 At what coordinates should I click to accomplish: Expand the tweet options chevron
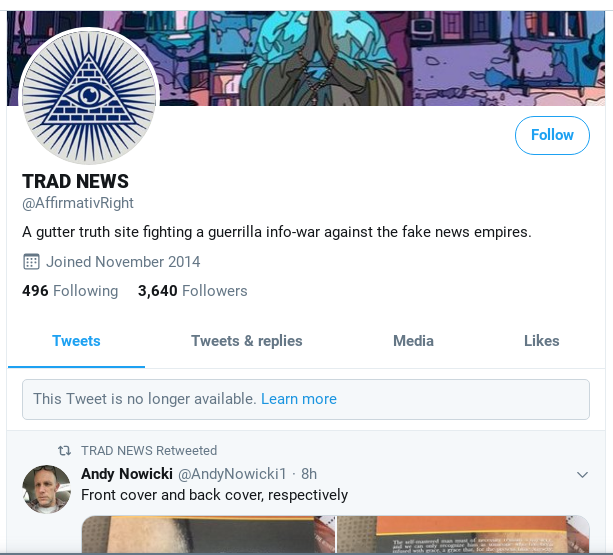pos(582,474)
